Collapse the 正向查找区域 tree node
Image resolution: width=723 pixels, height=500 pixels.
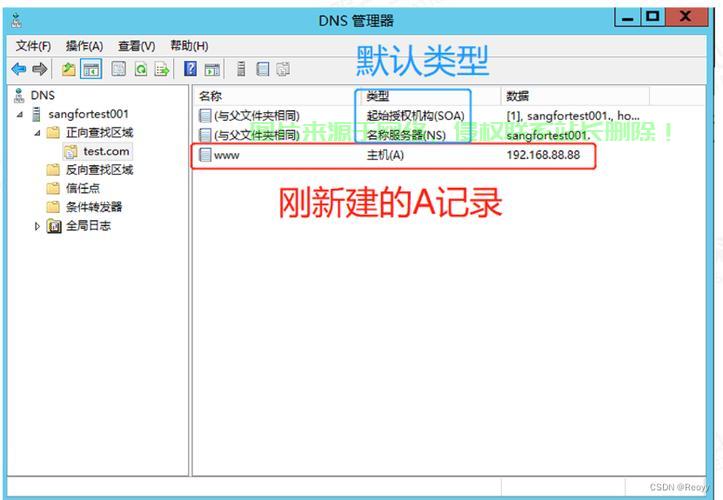[38, 133]
